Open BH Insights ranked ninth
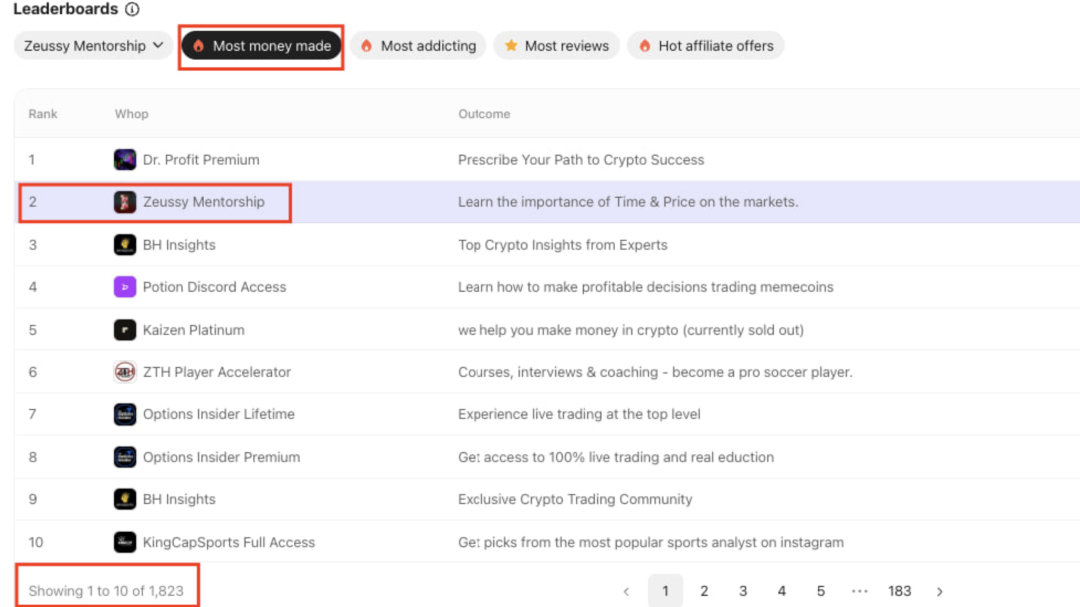This screenshot has width=1080, height=607. [x=179, y=500]
